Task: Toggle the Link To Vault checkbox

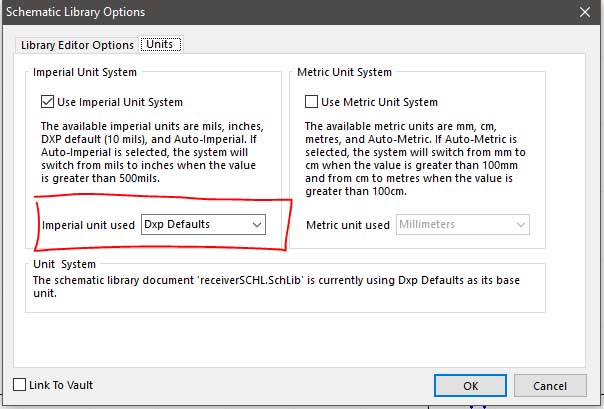Action: pos(20,385)
